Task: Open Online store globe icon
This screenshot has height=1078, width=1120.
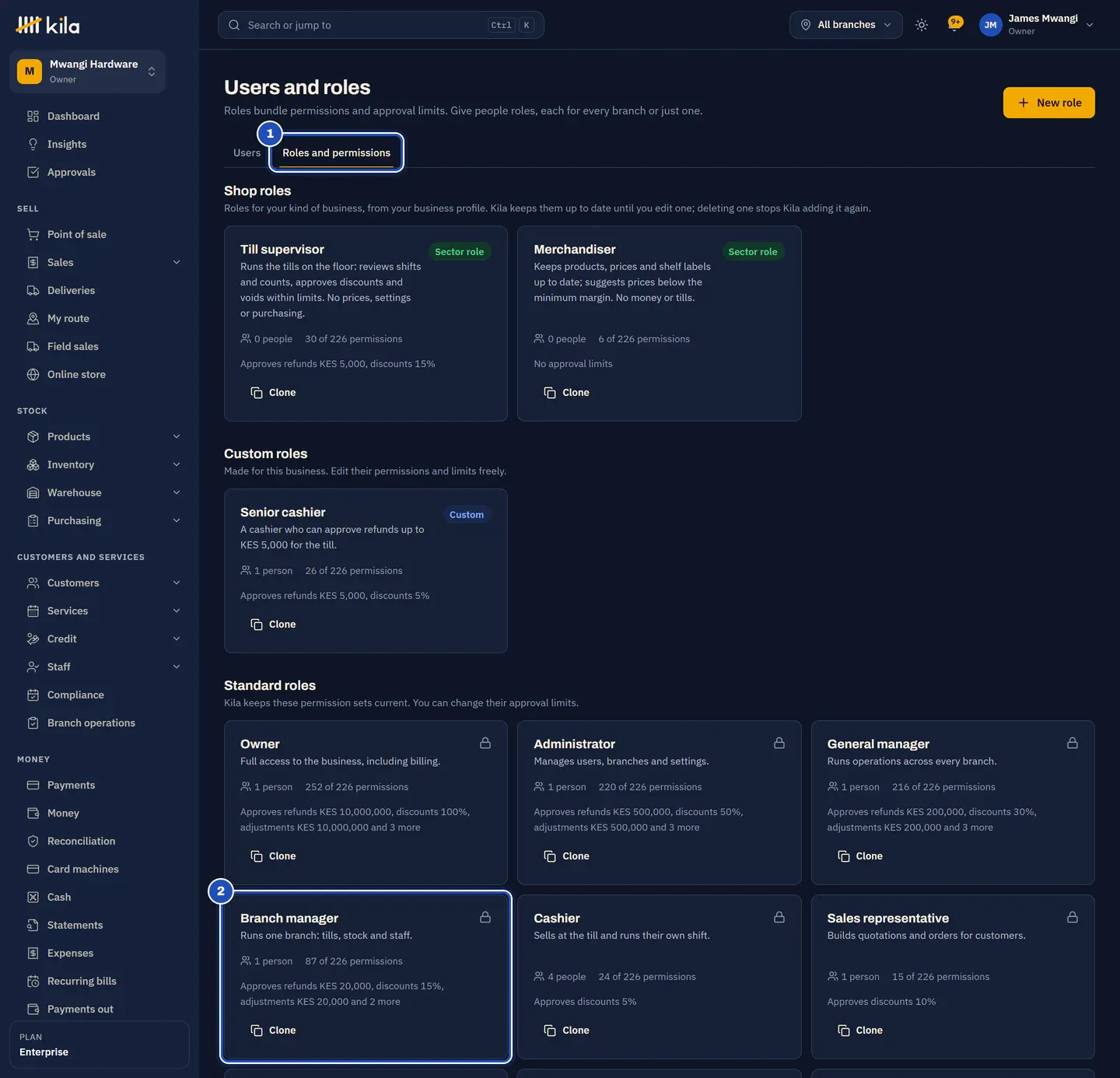Action: 33,374
